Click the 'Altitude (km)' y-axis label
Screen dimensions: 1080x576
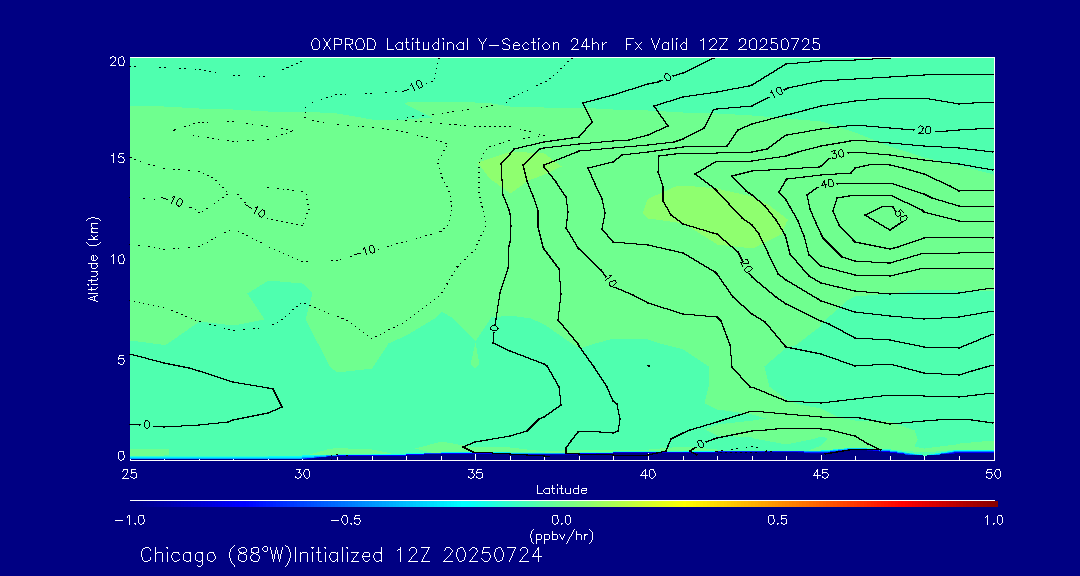pyautogui.click(x=93, y=258)
